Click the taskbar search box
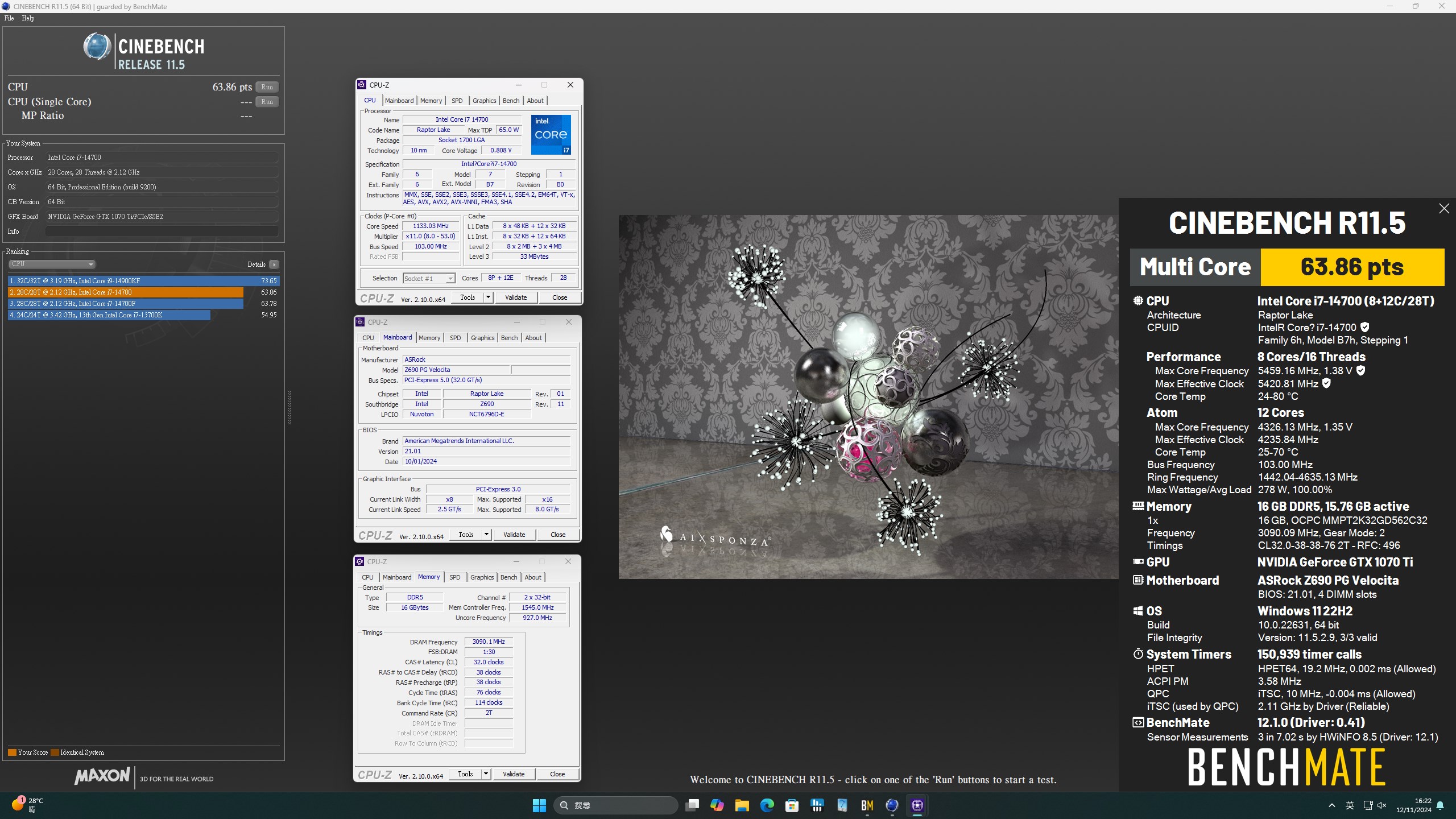Screen dimensions: 1456x819 pyautogui.click(x=616, y=805)
